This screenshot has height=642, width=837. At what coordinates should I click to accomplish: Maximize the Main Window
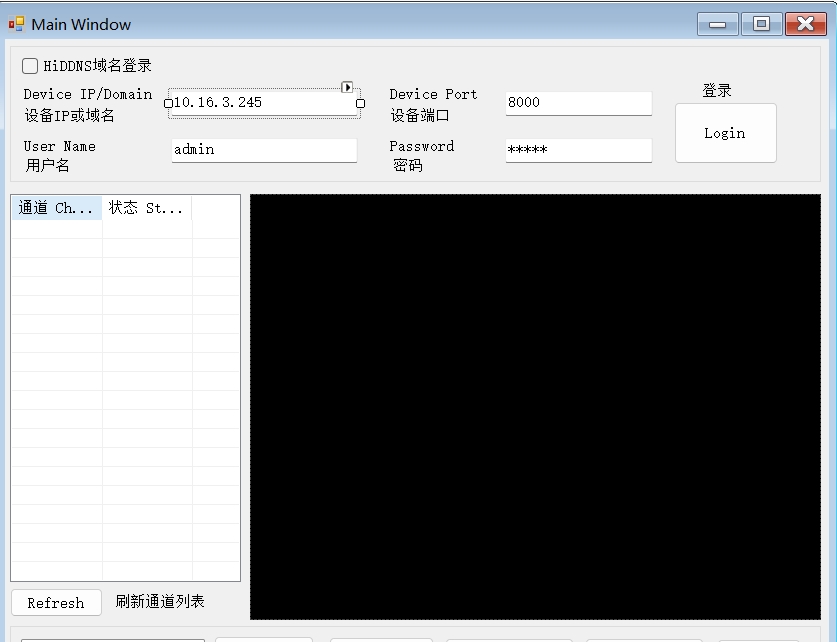(x=762, y=24)
